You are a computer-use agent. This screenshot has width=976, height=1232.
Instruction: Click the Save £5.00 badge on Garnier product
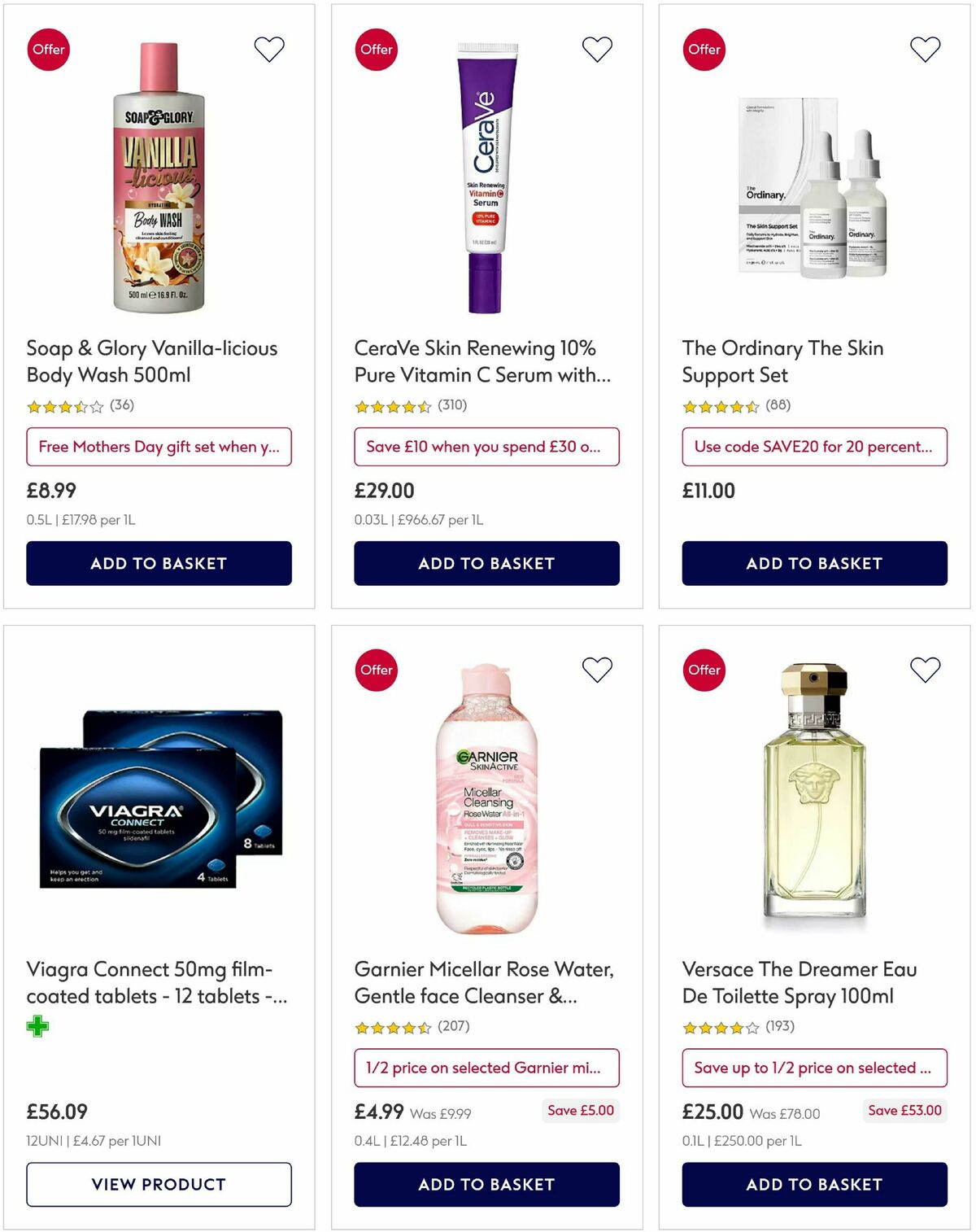pos(581,1110)
